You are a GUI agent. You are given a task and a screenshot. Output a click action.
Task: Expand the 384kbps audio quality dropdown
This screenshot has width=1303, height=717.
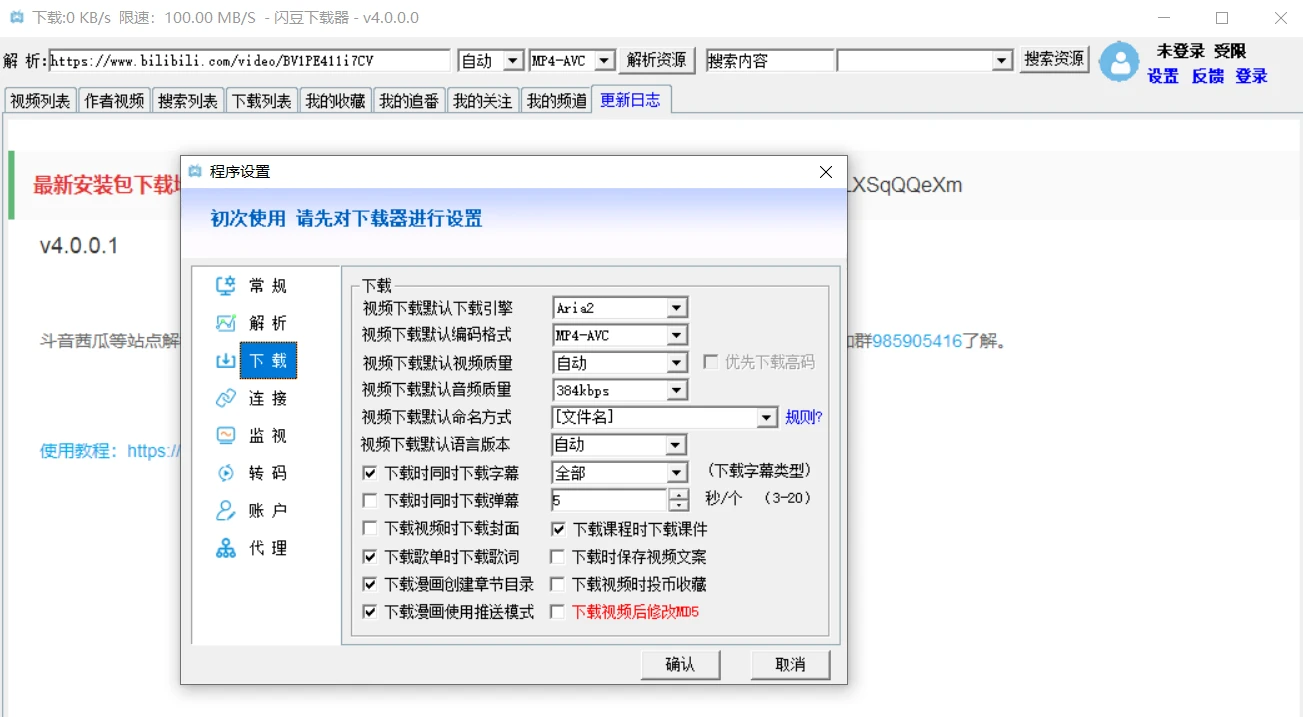click(x=677, y=390)
